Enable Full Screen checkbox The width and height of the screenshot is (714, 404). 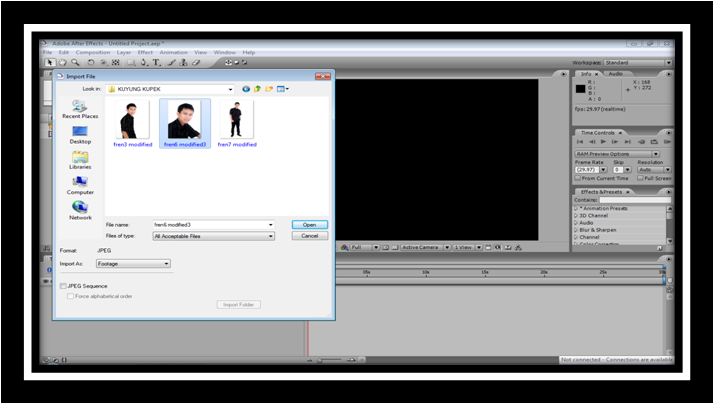tap(640, 178)
